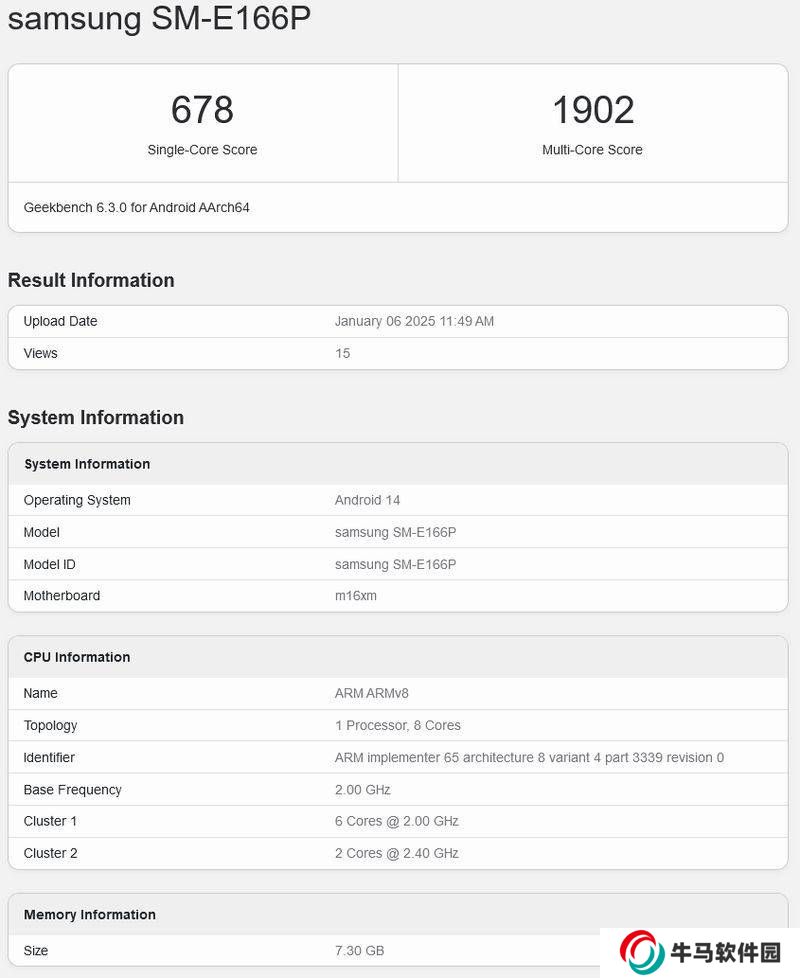Click the samsung SM-E166P page title
The image size is (800, 978).
(160, 19)
